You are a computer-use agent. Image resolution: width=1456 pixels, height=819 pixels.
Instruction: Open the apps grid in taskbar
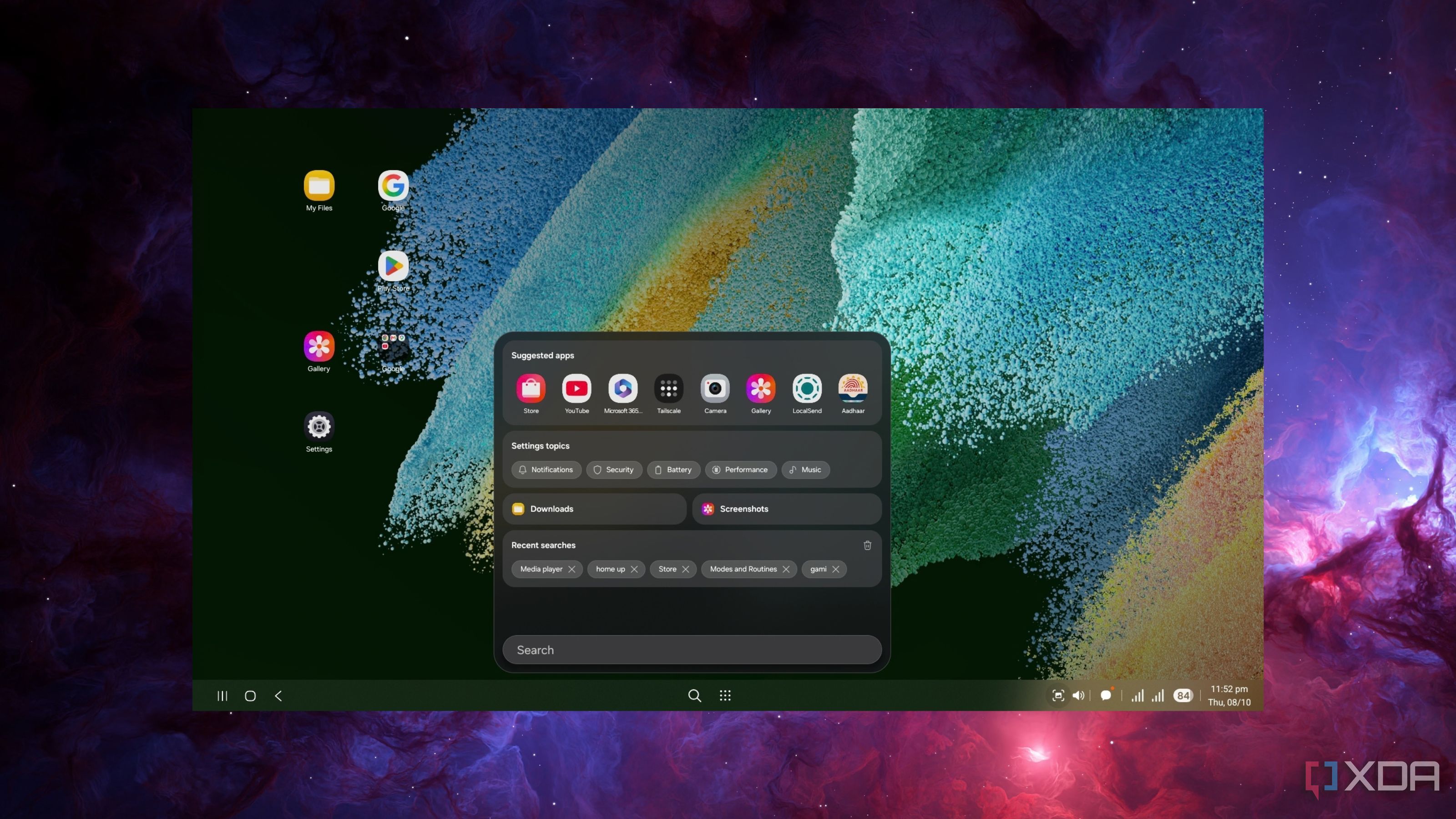[725, 695]
